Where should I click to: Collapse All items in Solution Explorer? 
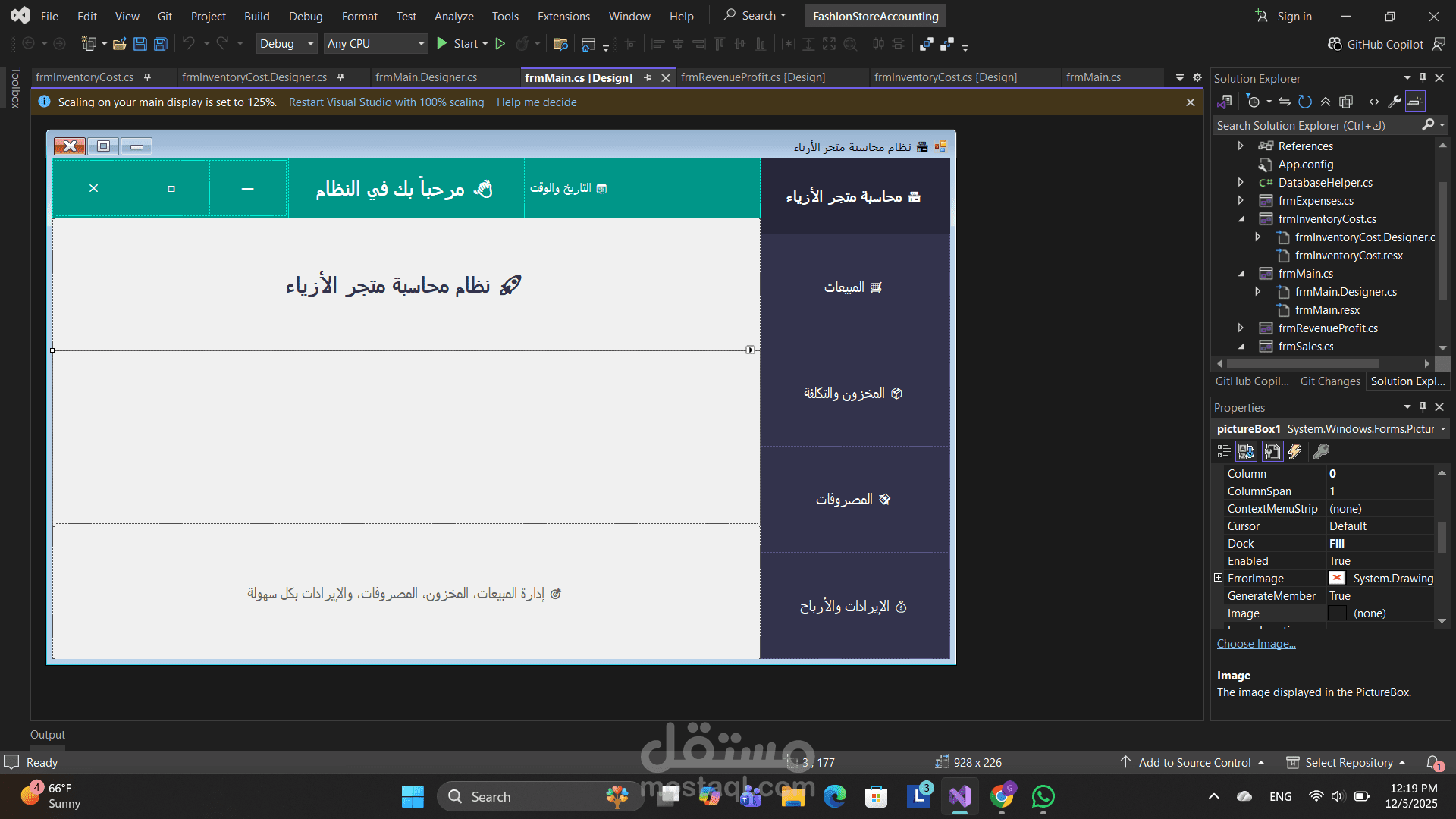tap(1326, 101)
